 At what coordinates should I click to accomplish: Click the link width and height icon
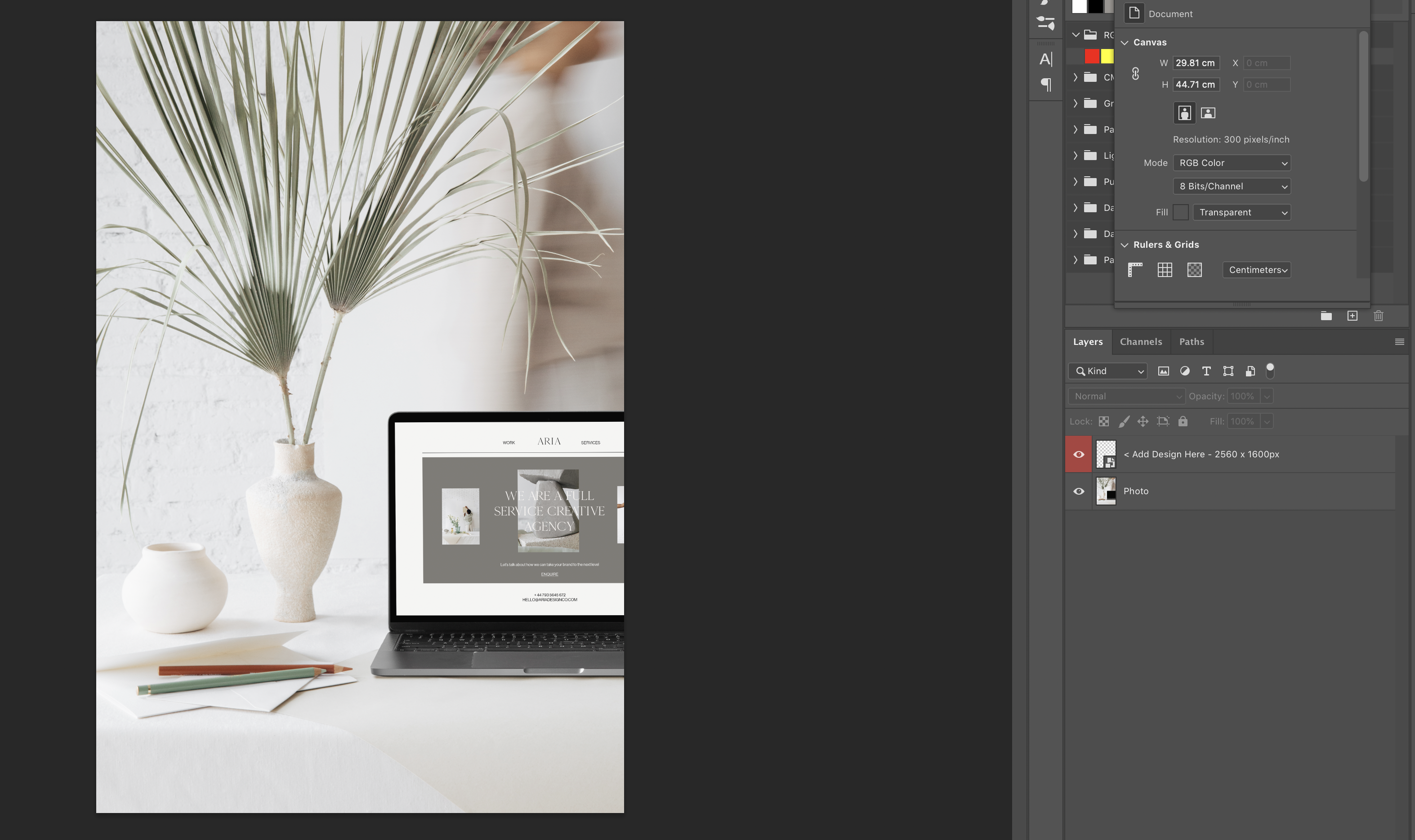click(1135, 74)
